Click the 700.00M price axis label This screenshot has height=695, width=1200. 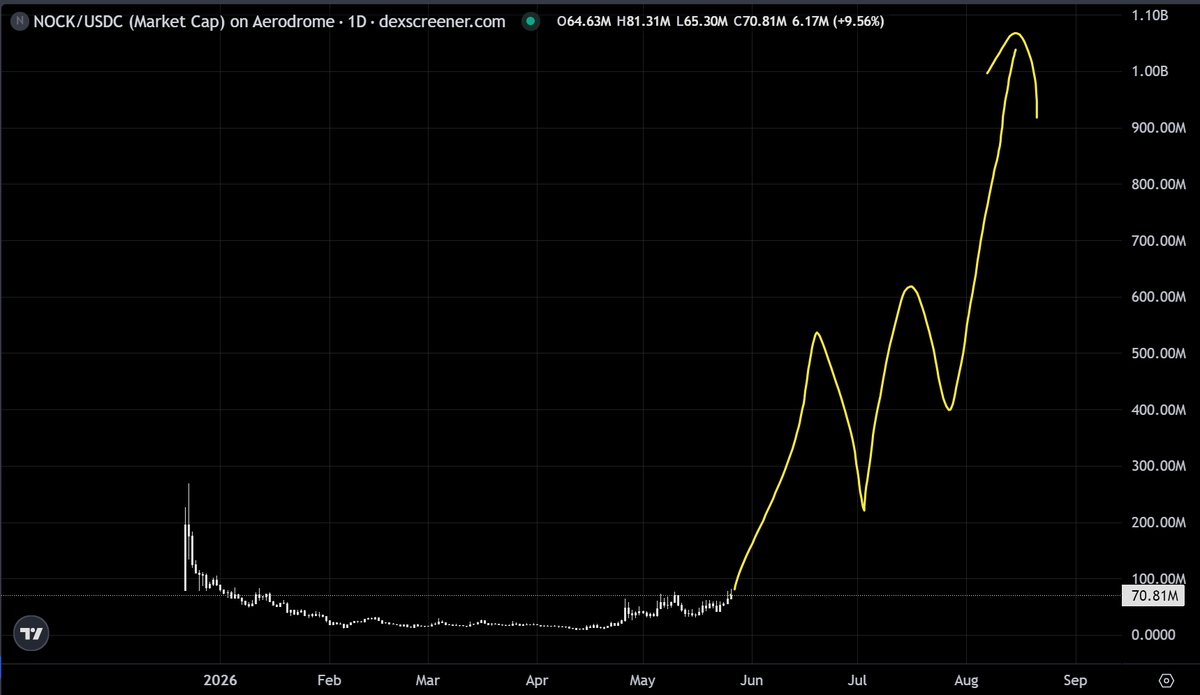[1158, 241]
